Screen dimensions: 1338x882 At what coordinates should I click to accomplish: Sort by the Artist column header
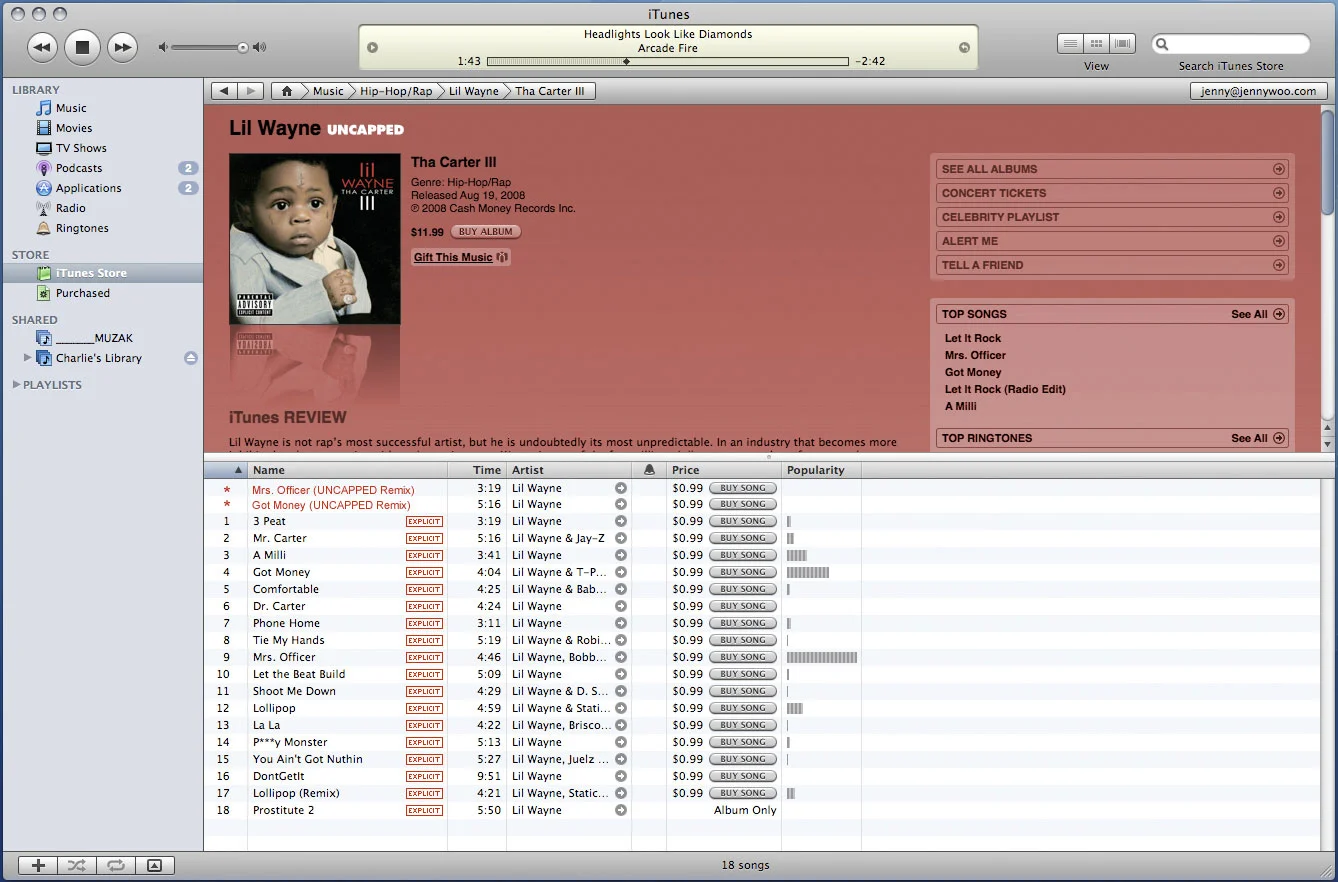tap(569, 470)
